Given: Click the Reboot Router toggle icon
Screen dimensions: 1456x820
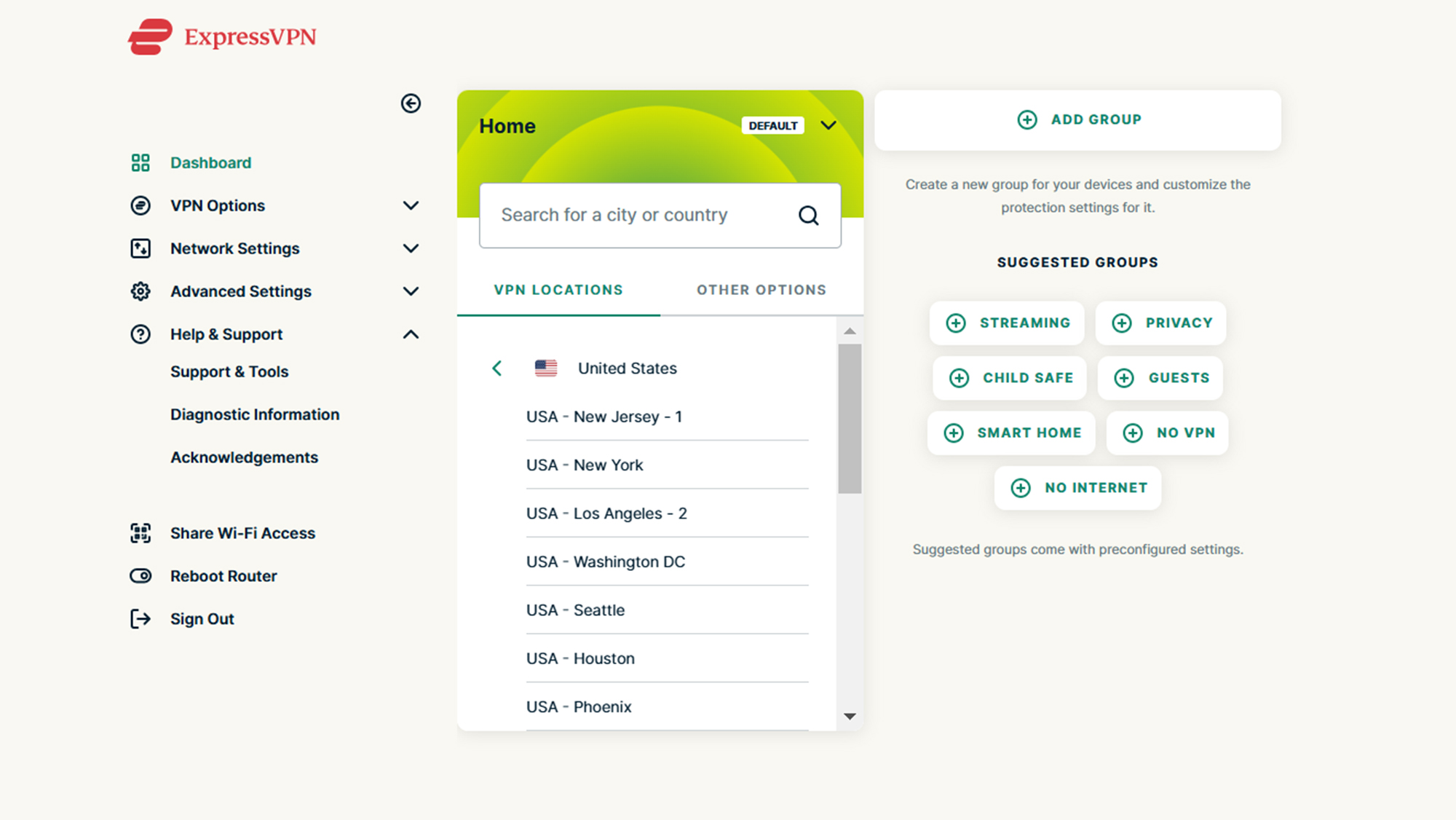Looking at the screenshot, I should [141, 576].
